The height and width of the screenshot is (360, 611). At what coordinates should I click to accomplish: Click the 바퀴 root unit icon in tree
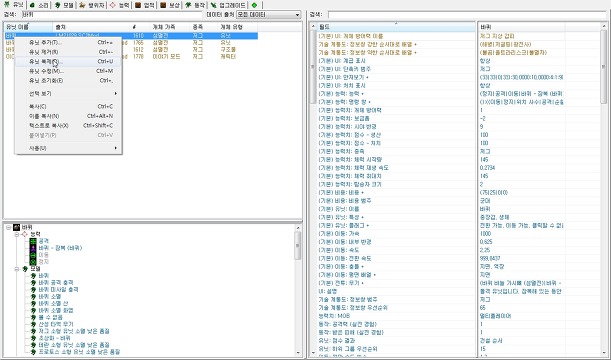[16, 227]
